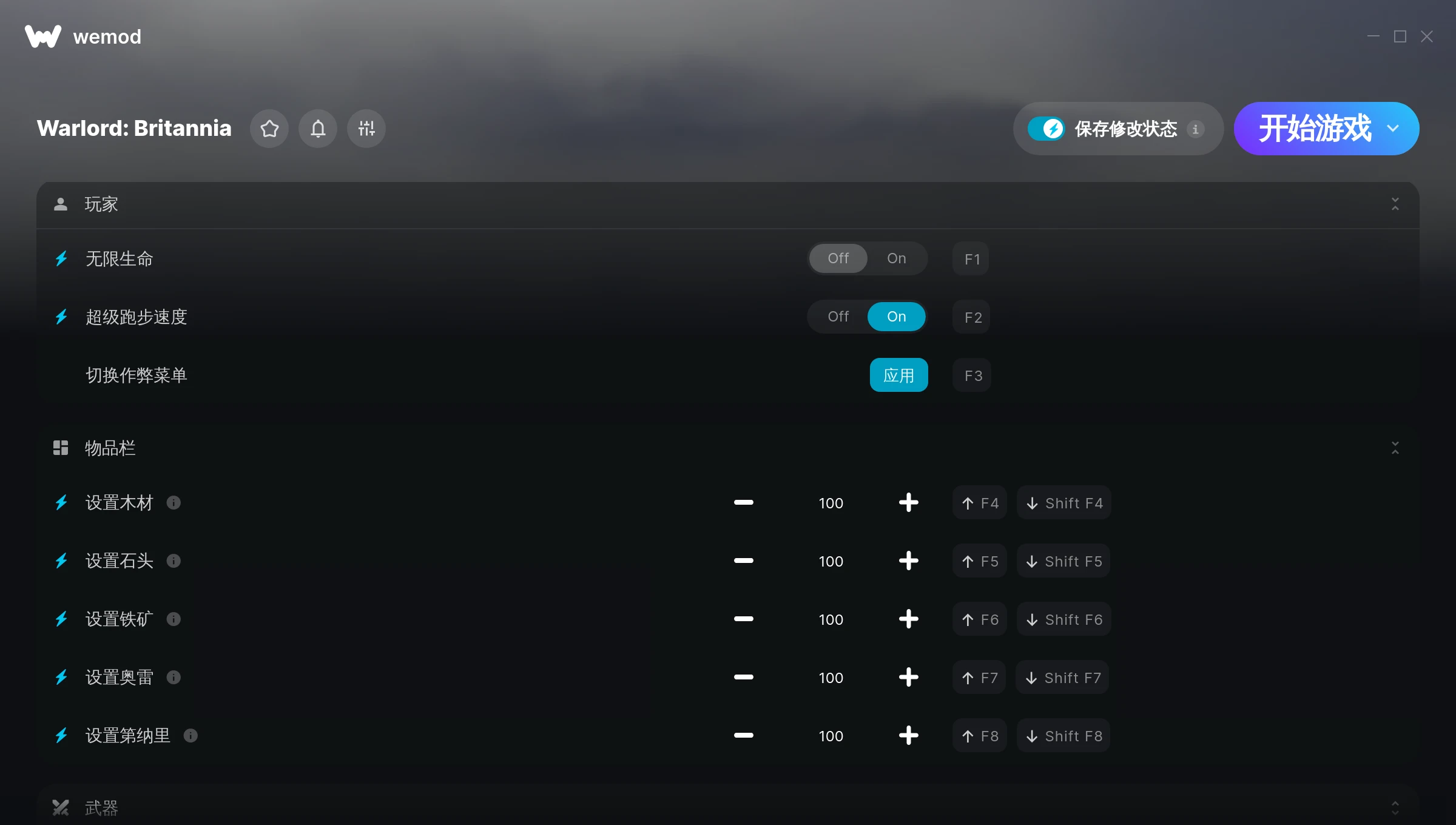This screenshot has height=825, width=1456.
Task: Favorite the game with the star icon
Action: coord(269,129)
